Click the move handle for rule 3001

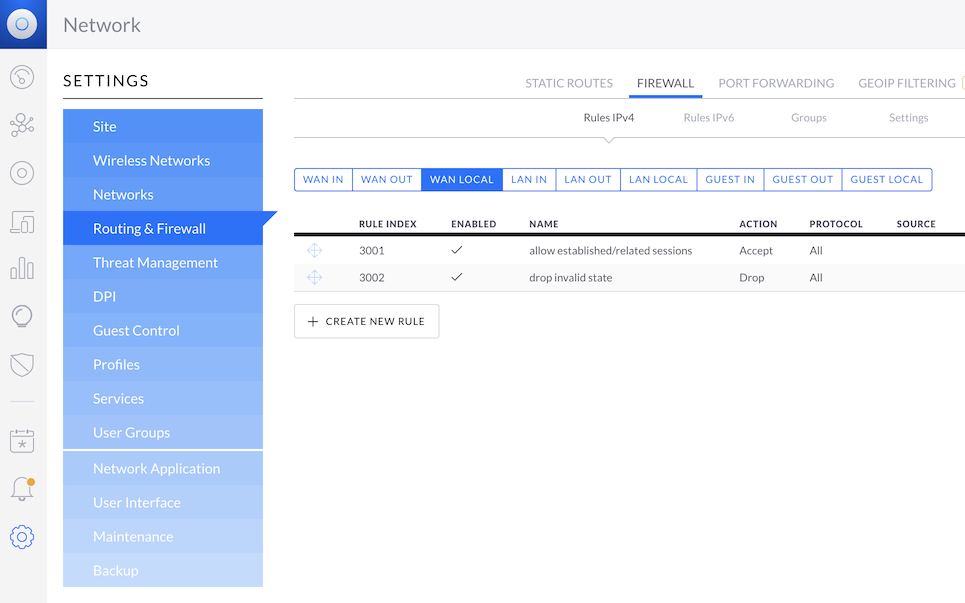tap(314, 251)
